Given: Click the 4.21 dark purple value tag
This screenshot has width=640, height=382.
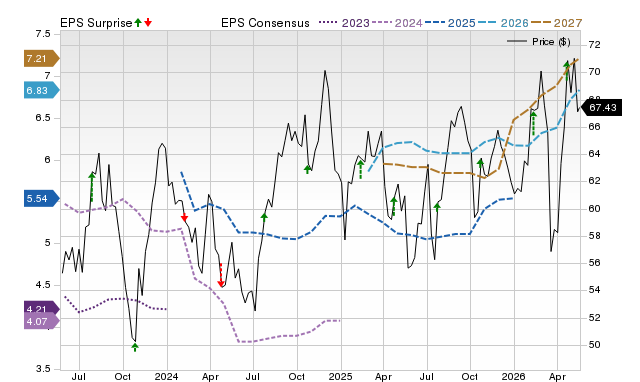Looking at the screenshot, I should click(41, 308).
